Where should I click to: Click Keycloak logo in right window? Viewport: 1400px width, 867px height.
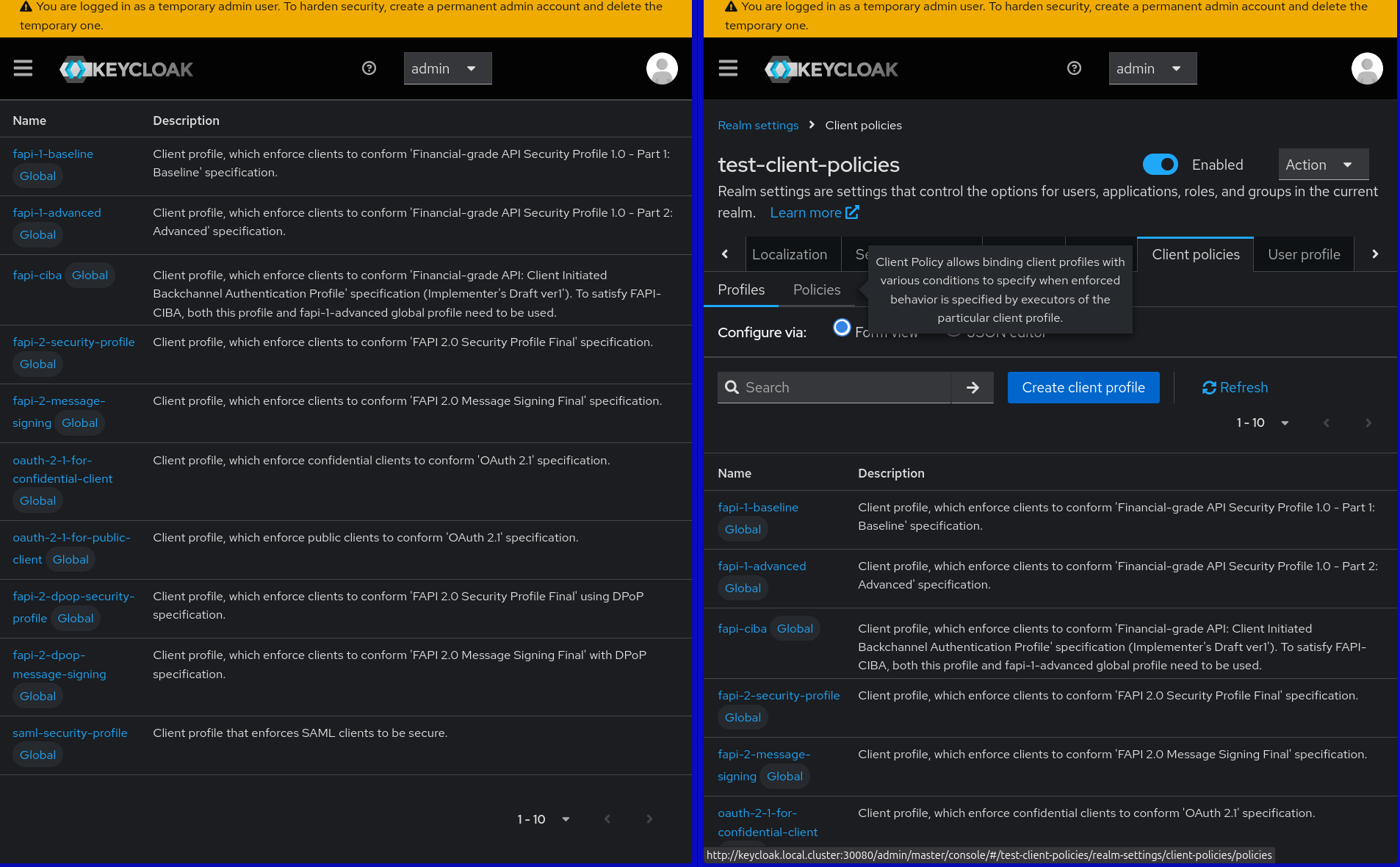point(831,69)
